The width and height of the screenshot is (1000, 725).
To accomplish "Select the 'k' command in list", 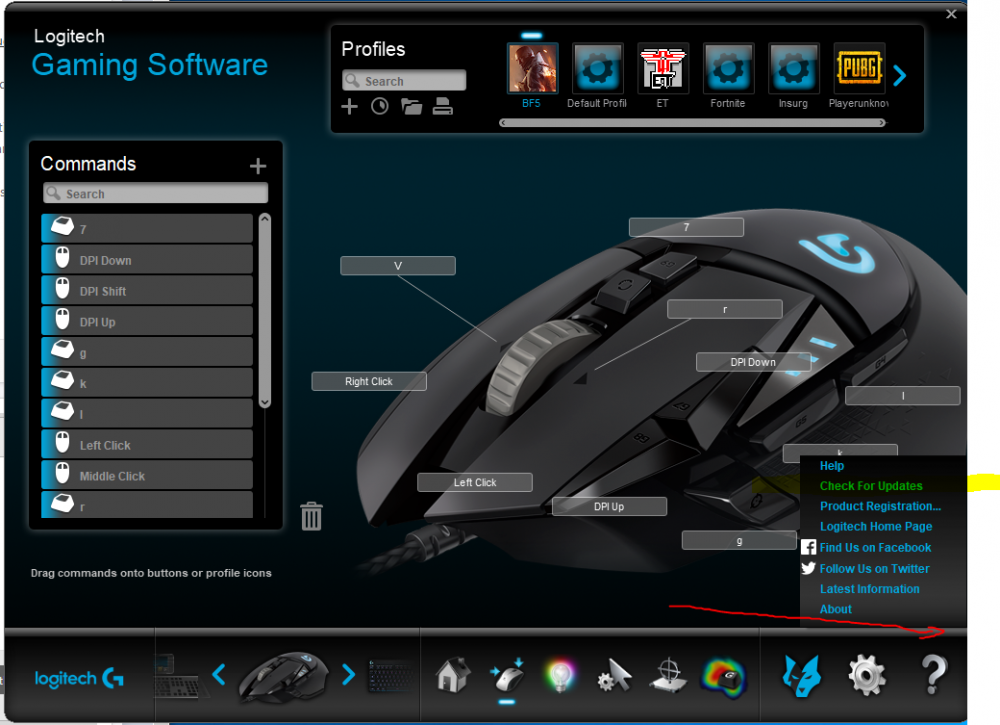I will [x=147, y=383].
